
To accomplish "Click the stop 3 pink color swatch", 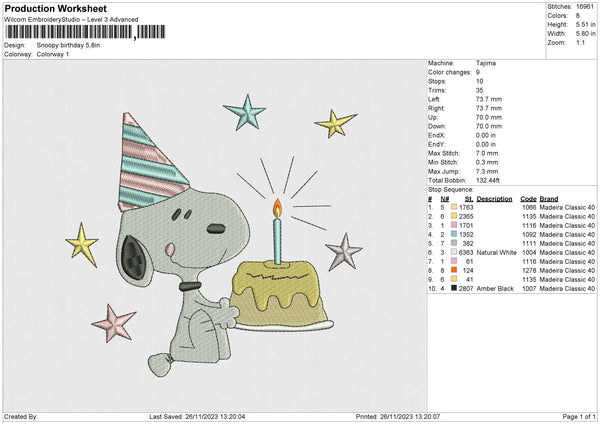I will click(x=454, y=225).
